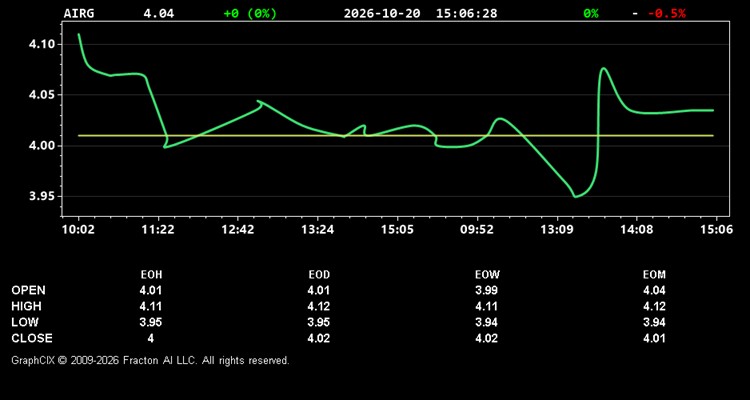Click the 09:52 time axis label
Image resolution: width=750 pixels, height=400 pixels.
point(477,230)
